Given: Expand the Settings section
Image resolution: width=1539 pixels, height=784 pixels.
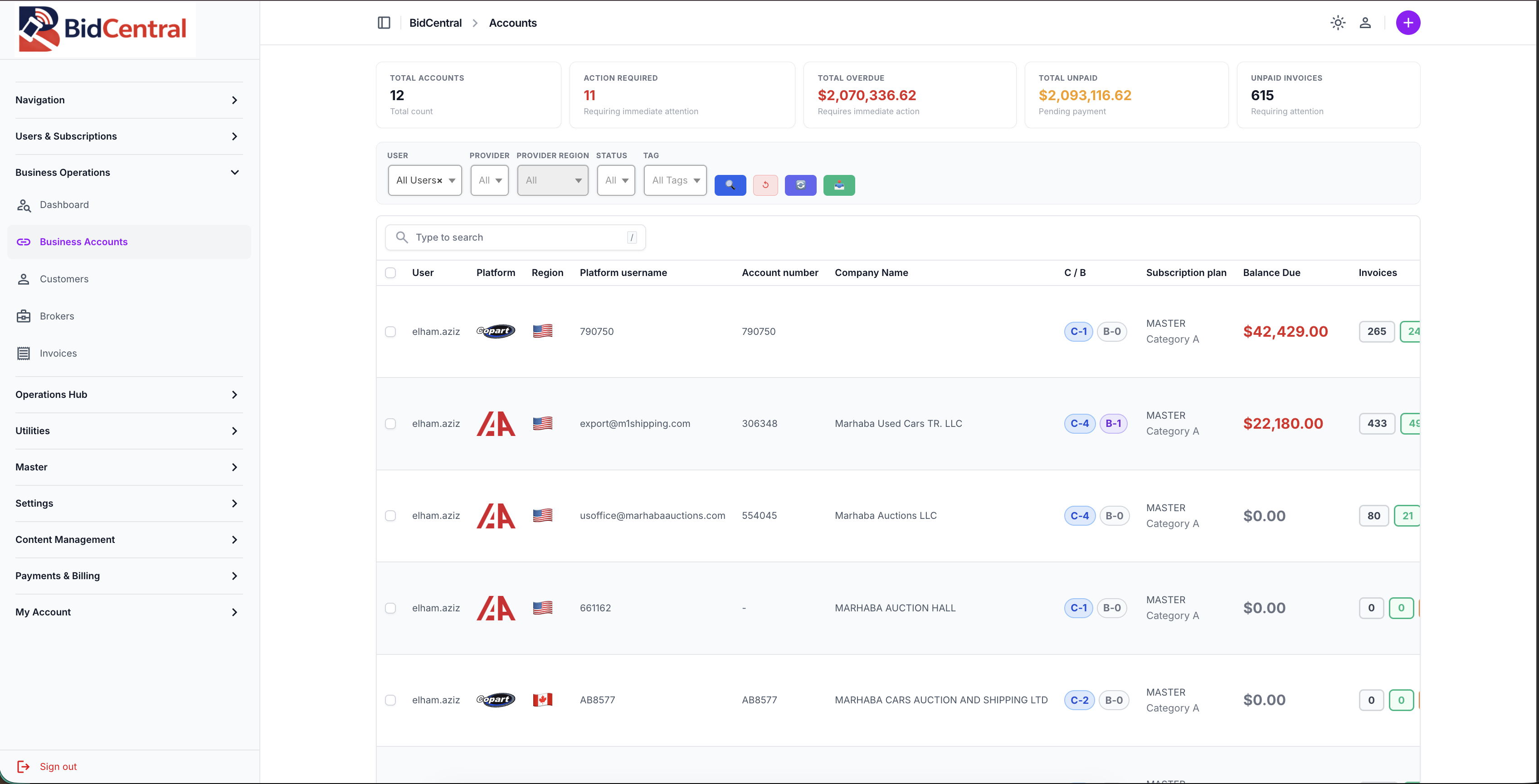Looking at the screenshot, I should 129,503.
